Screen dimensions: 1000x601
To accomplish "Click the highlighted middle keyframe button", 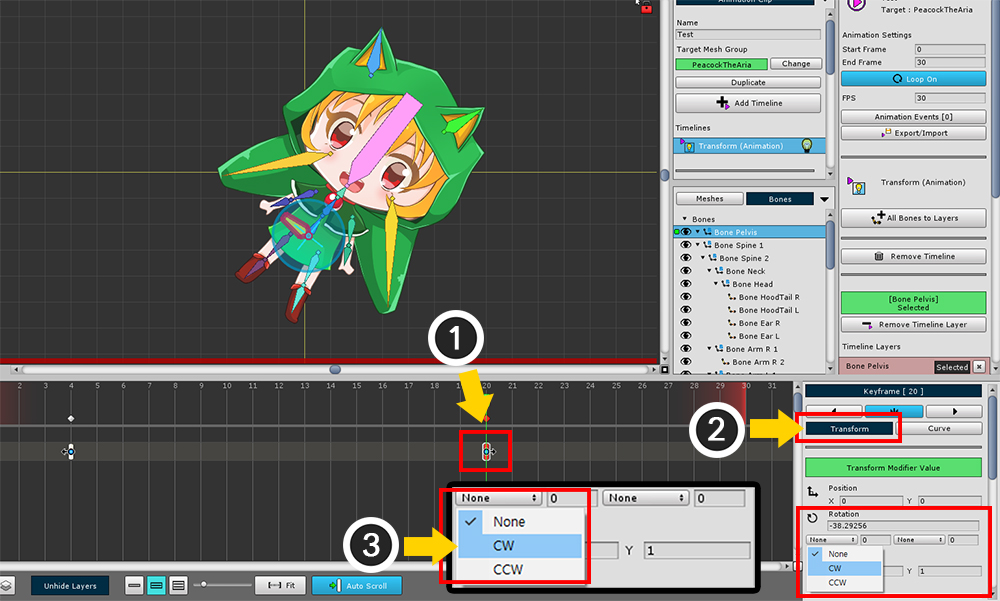I will click(x=894, y=412).
